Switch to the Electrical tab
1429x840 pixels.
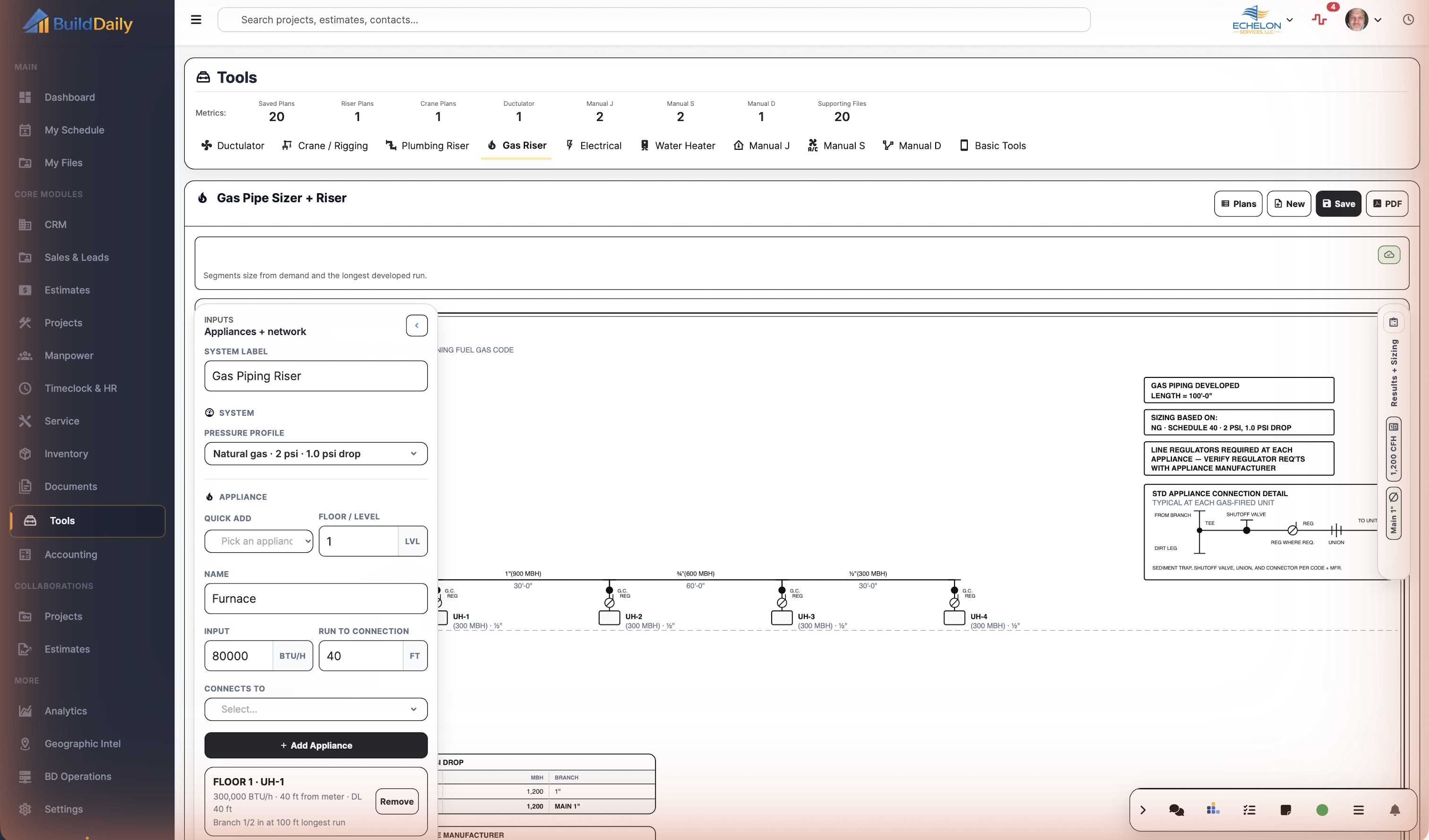[x=594, y=146]
